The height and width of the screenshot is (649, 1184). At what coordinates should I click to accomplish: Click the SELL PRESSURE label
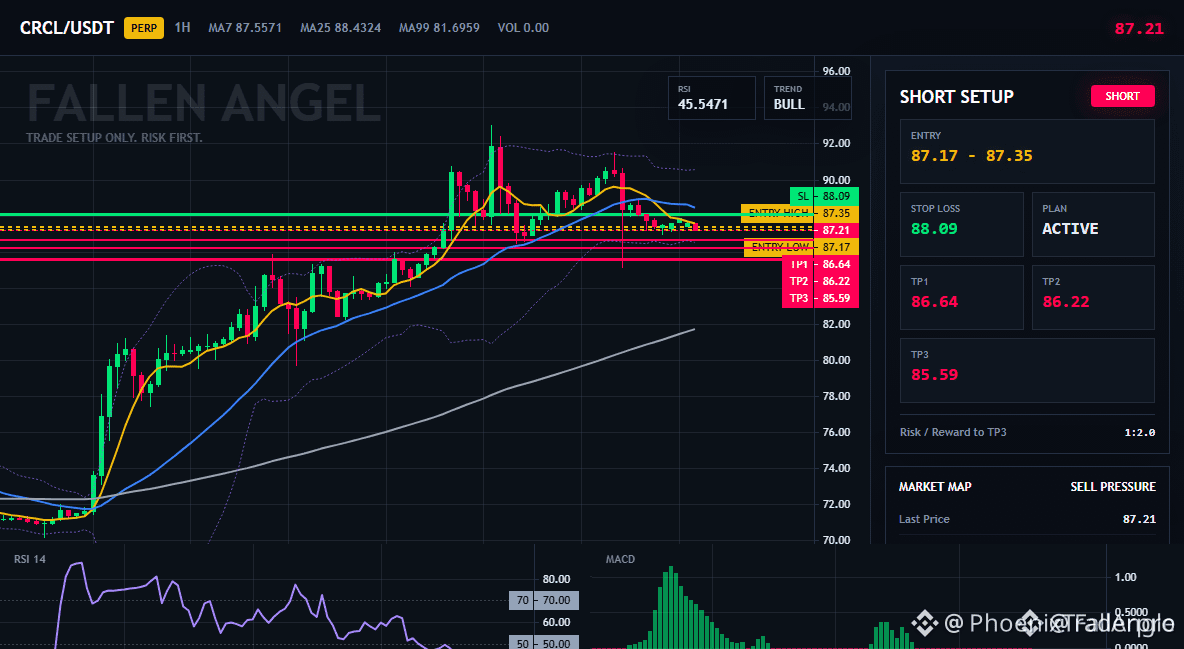1112,487
